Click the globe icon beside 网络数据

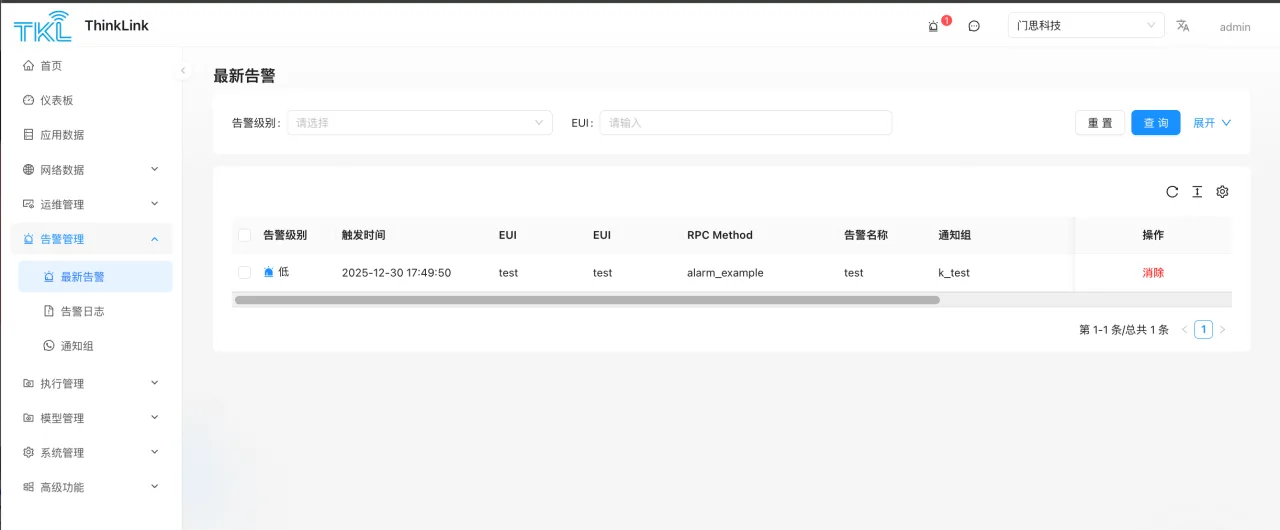tap(29, 170)
